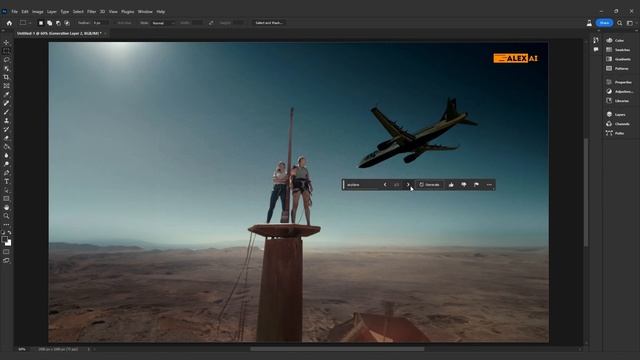Select the Rectangle shape tool
This screenshot has width=640, height=360.
point(6,199)
